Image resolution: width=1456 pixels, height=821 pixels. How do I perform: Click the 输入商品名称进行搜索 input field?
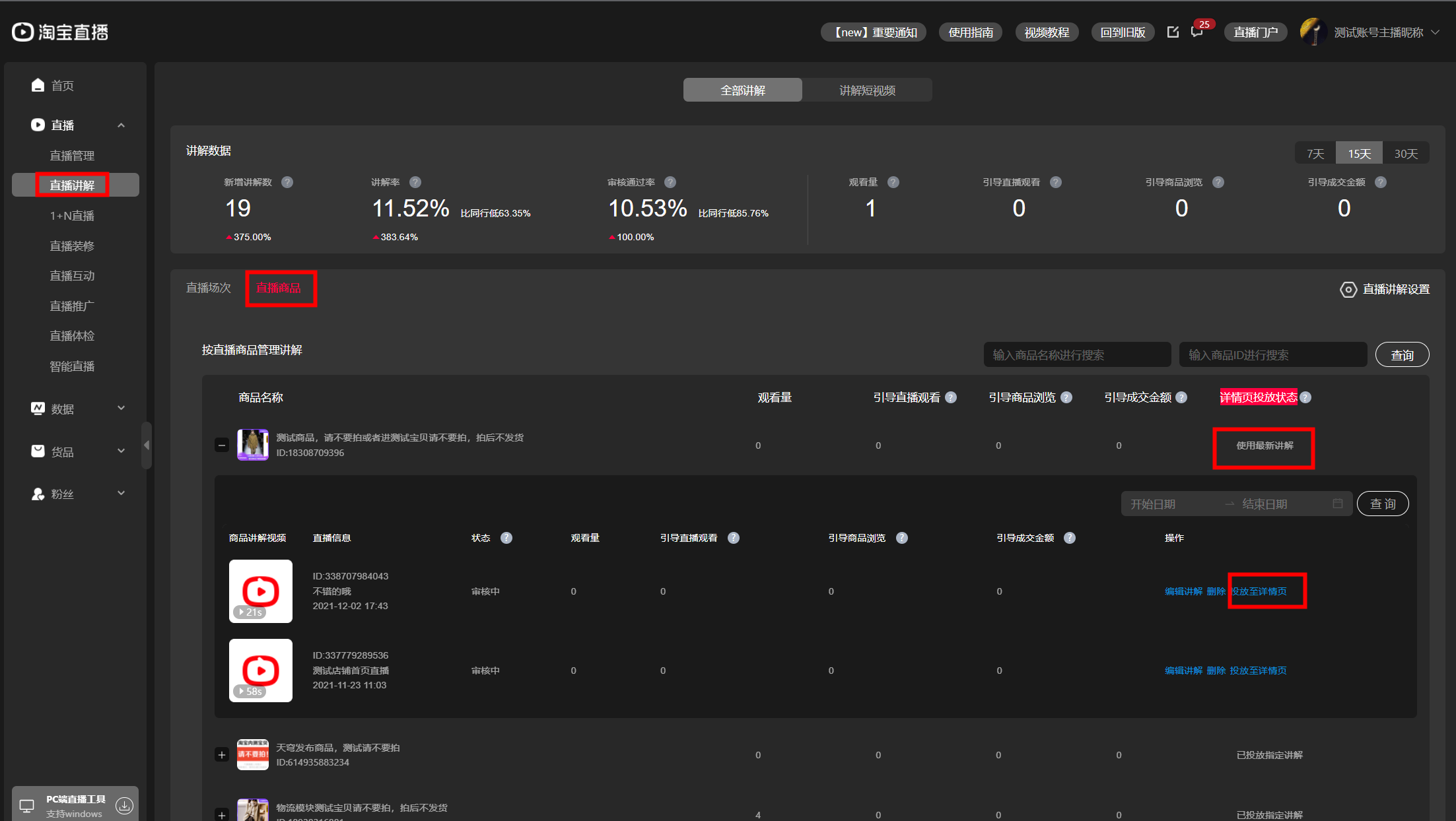click(x=1076, y=355)
